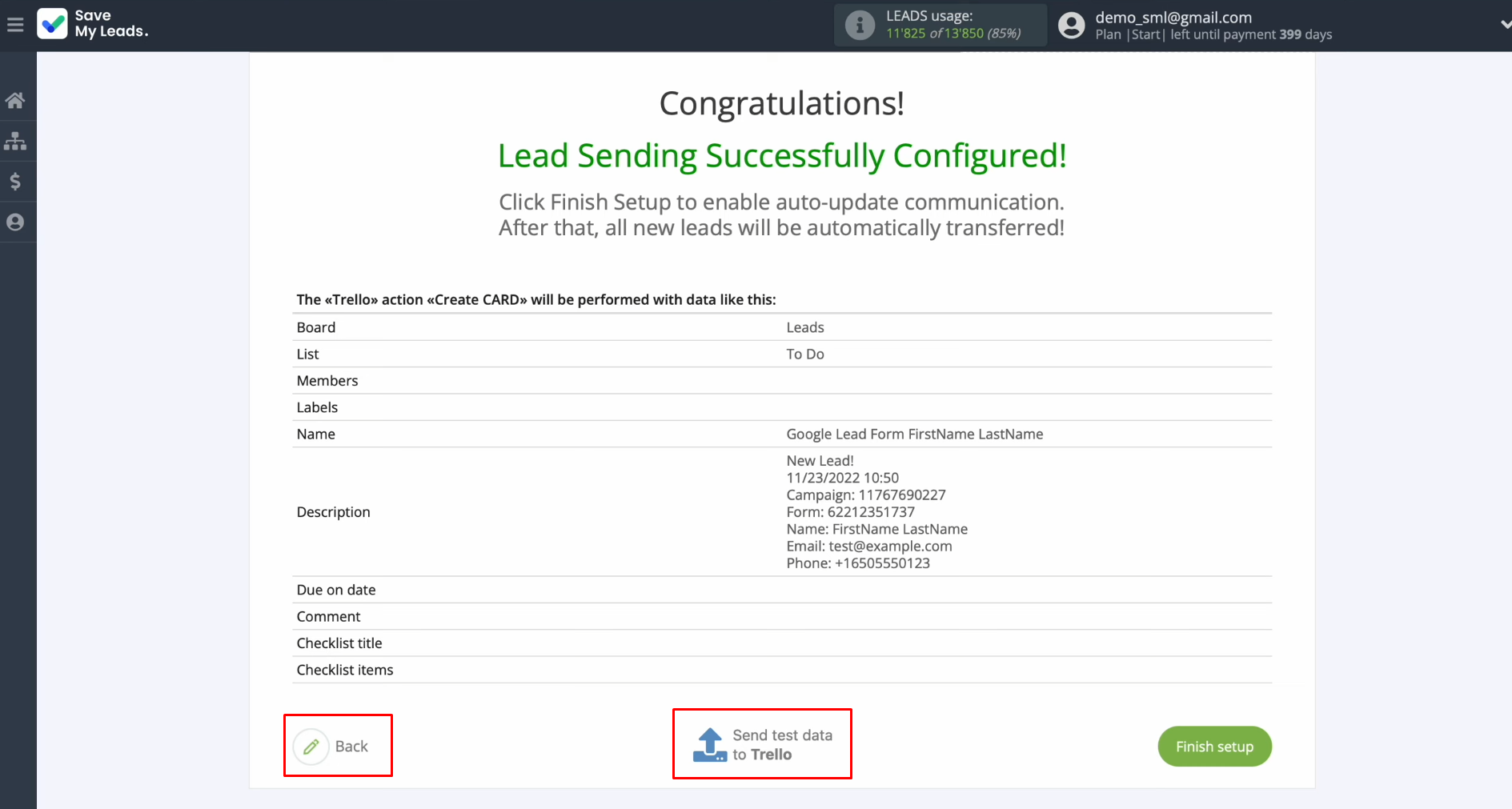1512x809 pixels.
Task: Click the Board value Leads
Action: pyautogui.click(x=805, y=327)
